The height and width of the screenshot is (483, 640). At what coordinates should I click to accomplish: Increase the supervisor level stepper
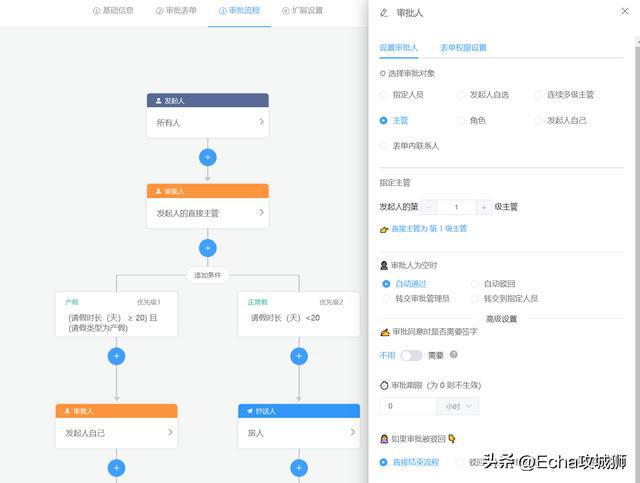(x=484, y=207)
